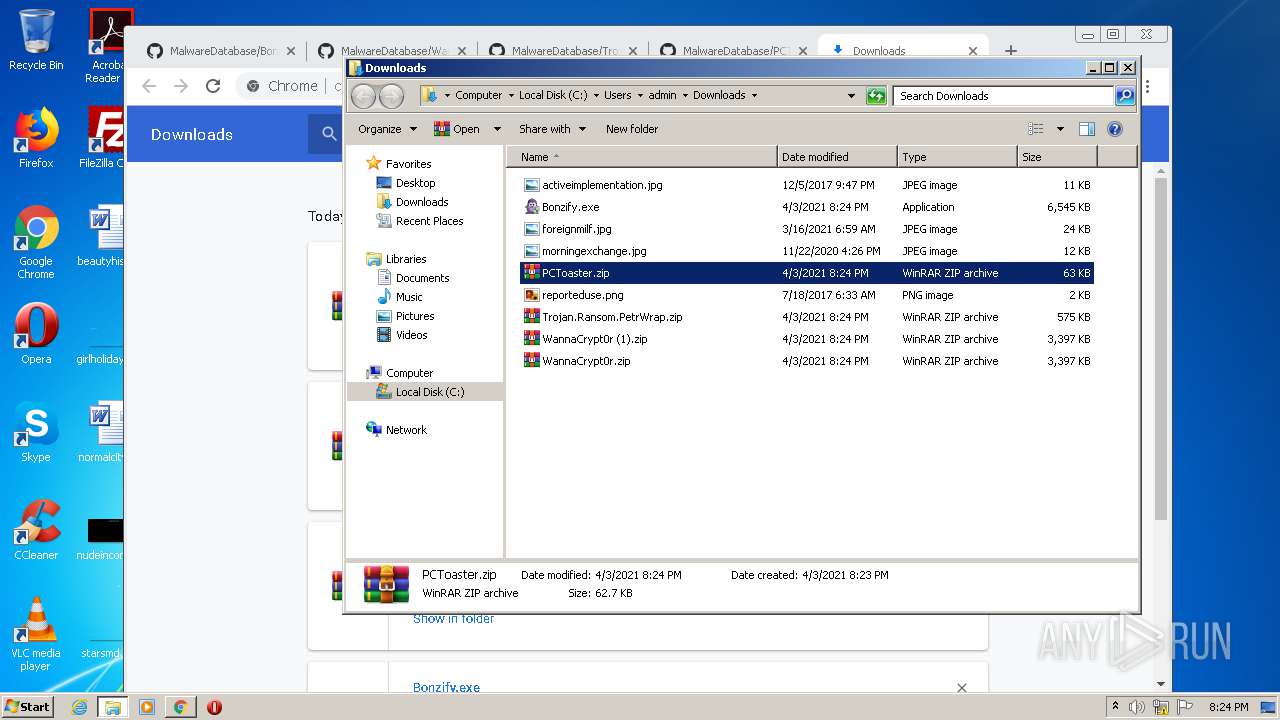
Task: Open the Share with dropdown
Action: 552,129
